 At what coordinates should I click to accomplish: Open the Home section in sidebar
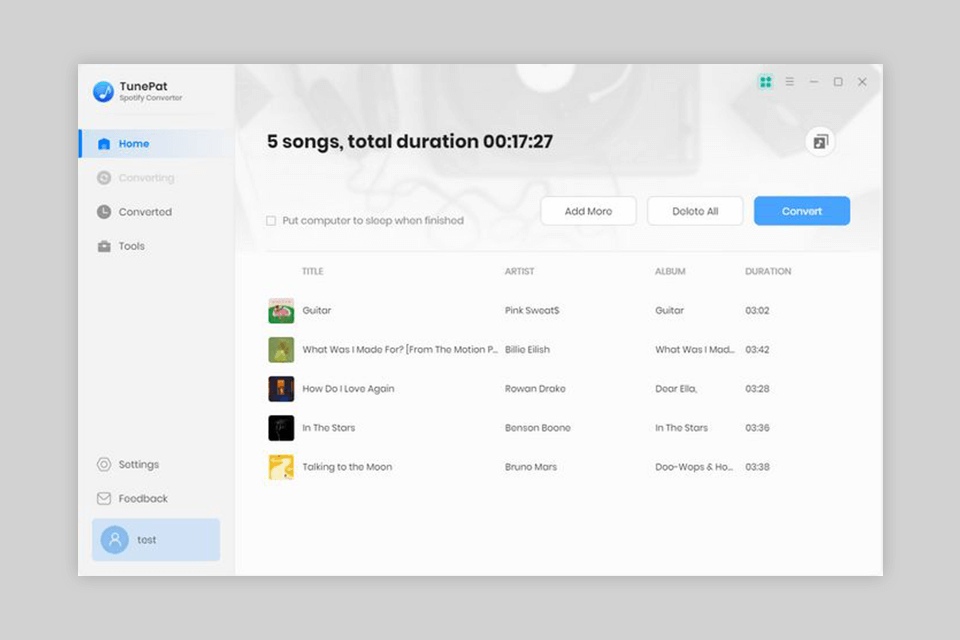(x=157, y=143)
